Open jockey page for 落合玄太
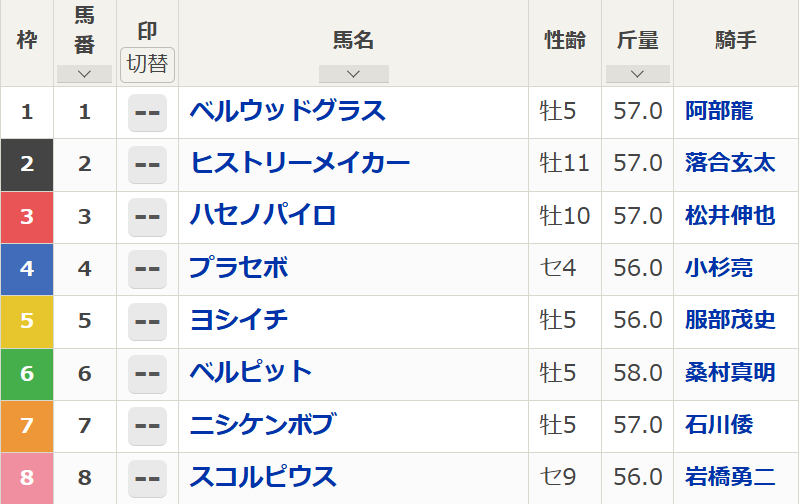The height and width of the screenshot is (504, 799). click(x=730, y=163)
